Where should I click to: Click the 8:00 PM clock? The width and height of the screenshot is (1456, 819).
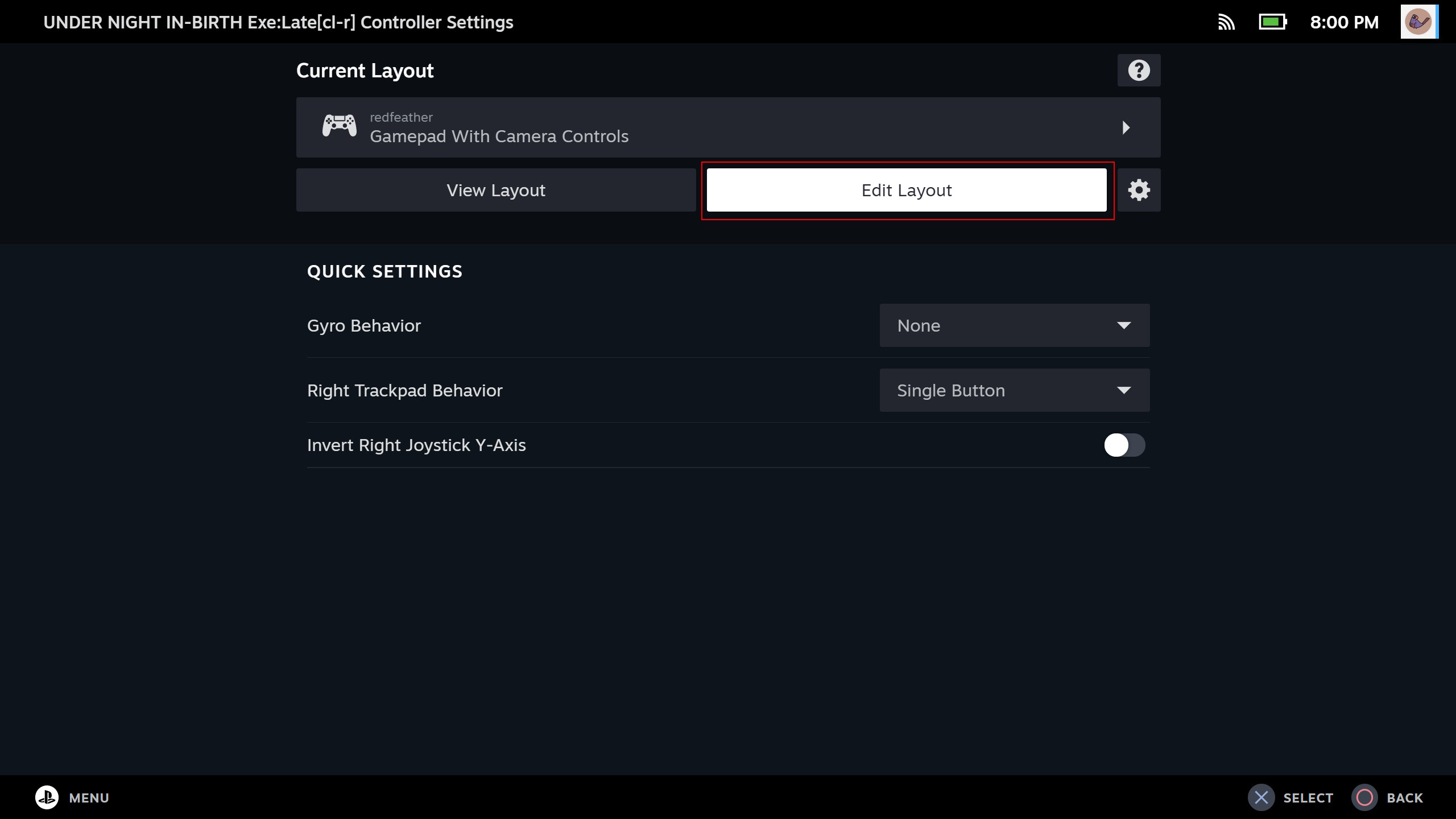coord(1344,22)
